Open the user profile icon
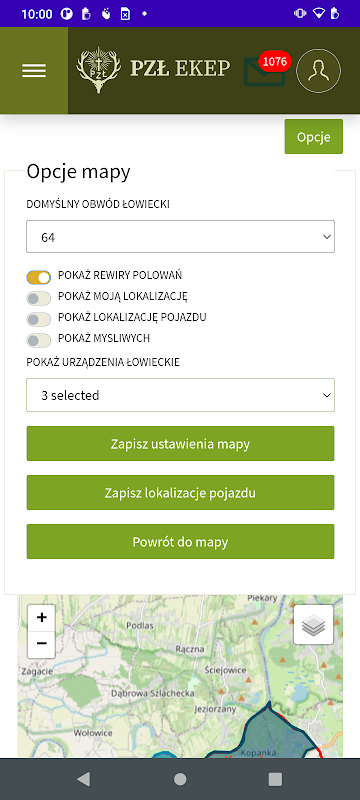Viewport: 360px width, 800px height. [x=319, y=70]
